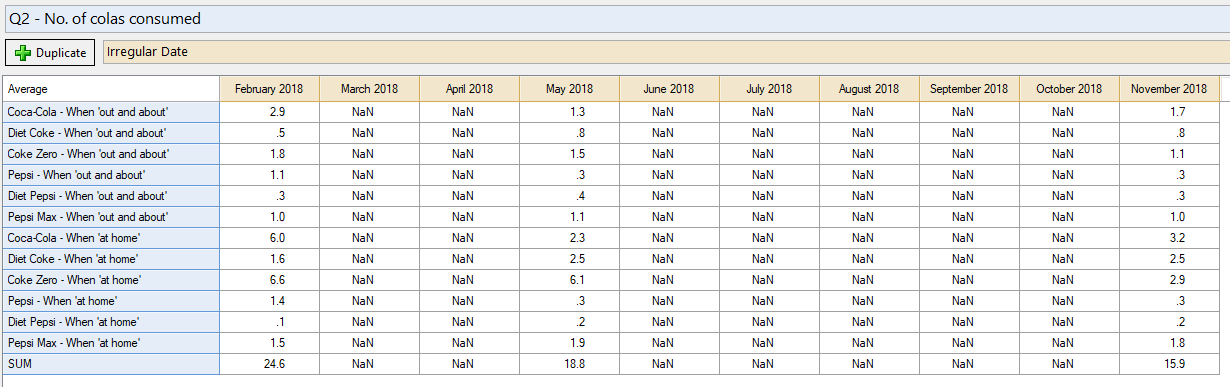Screen dimensions: 1230x387
Task: Click November value 1.8 for Pepsi Max at home
Action: (1169, 343)
